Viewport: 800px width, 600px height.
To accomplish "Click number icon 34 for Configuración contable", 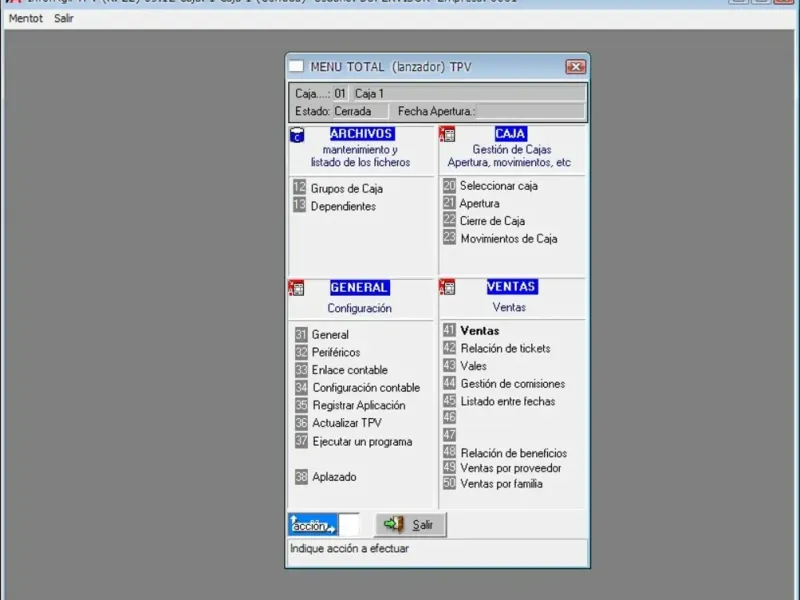I will [x=301, y=388].
